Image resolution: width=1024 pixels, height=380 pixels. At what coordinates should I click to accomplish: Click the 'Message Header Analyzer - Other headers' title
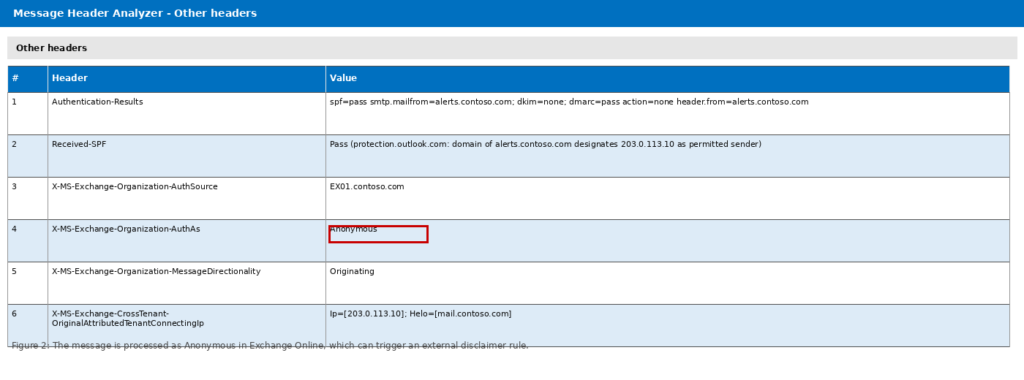tap(135, 13)
